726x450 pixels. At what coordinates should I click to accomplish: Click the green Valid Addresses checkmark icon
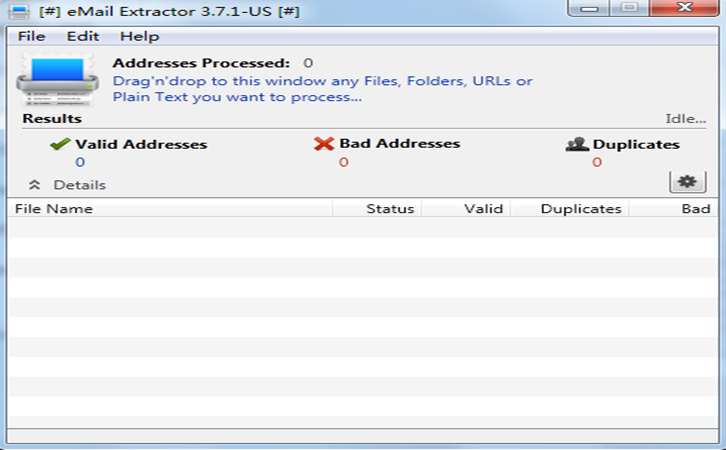pyautogui.click(x=60, y=144)
